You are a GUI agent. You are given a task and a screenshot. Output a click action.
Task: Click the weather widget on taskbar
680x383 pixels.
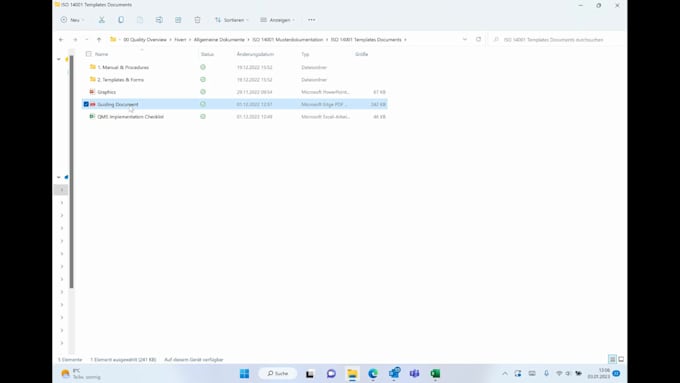point(82,373)
